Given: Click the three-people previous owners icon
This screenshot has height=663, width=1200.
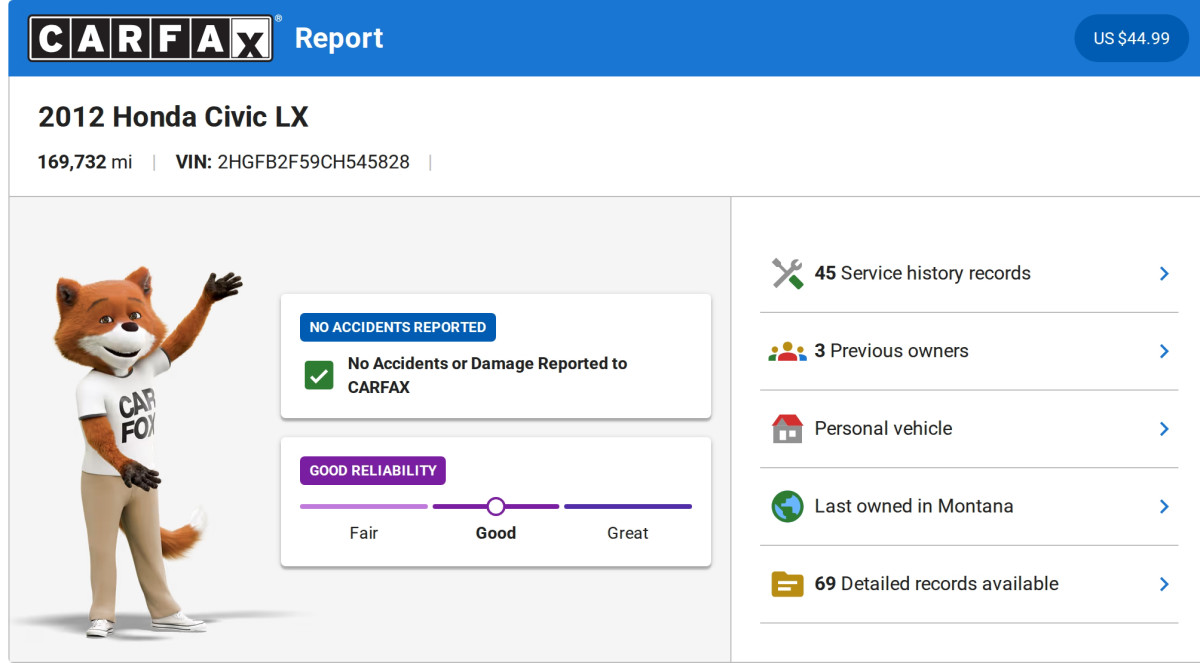Looking at the screenshot, I should point(788,351).
